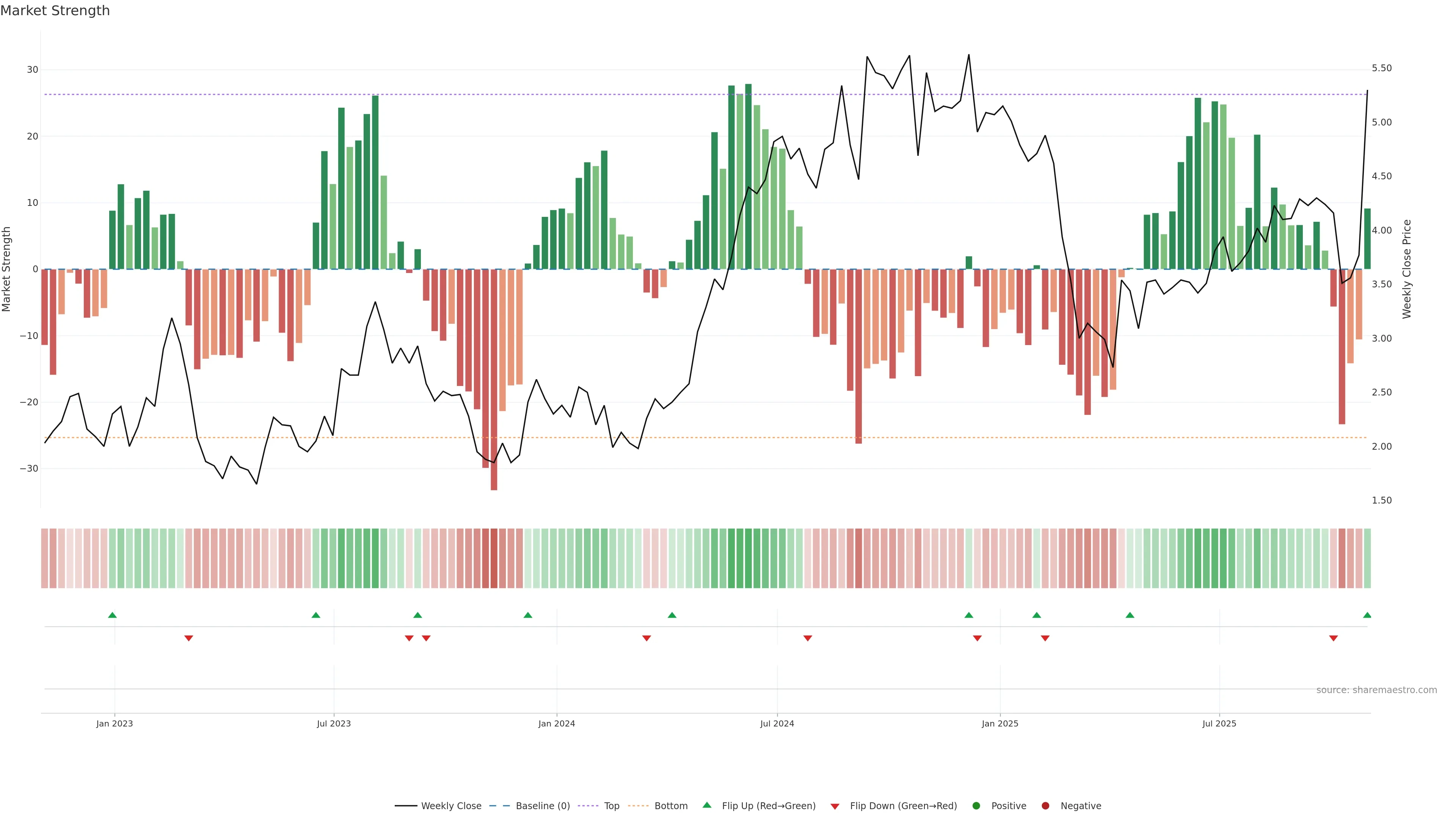This screenshot has width=1456, height=819.
Task: Click first green flip-up marker near Jan 2023
Action: pyautogui.click(x=113, y=615)
